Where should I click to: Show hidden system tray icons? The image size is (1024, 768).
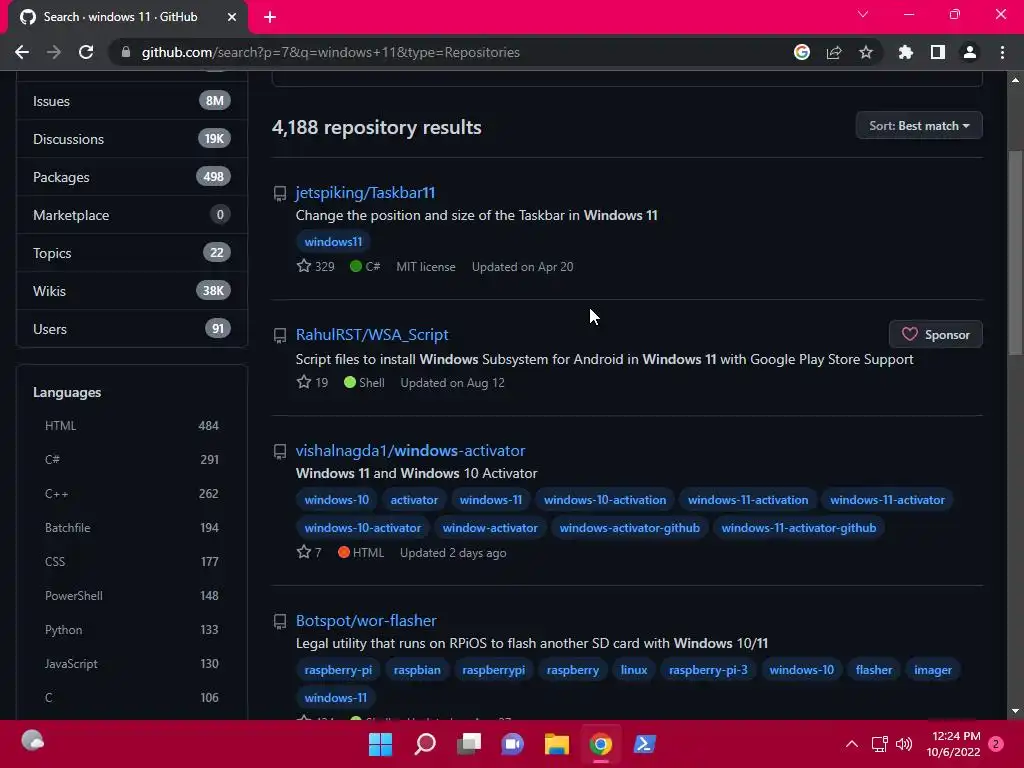tap(852, 744)
